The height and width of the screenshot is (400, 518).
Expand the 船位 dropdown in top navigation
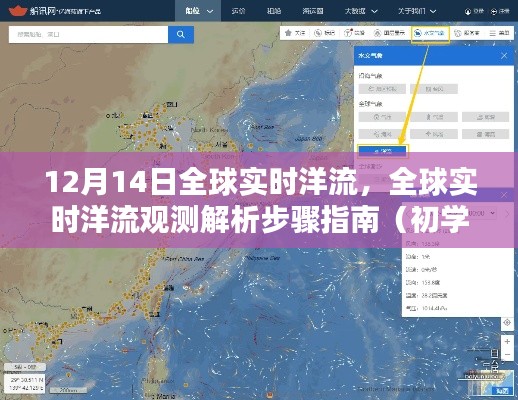(x=198, y=11)
